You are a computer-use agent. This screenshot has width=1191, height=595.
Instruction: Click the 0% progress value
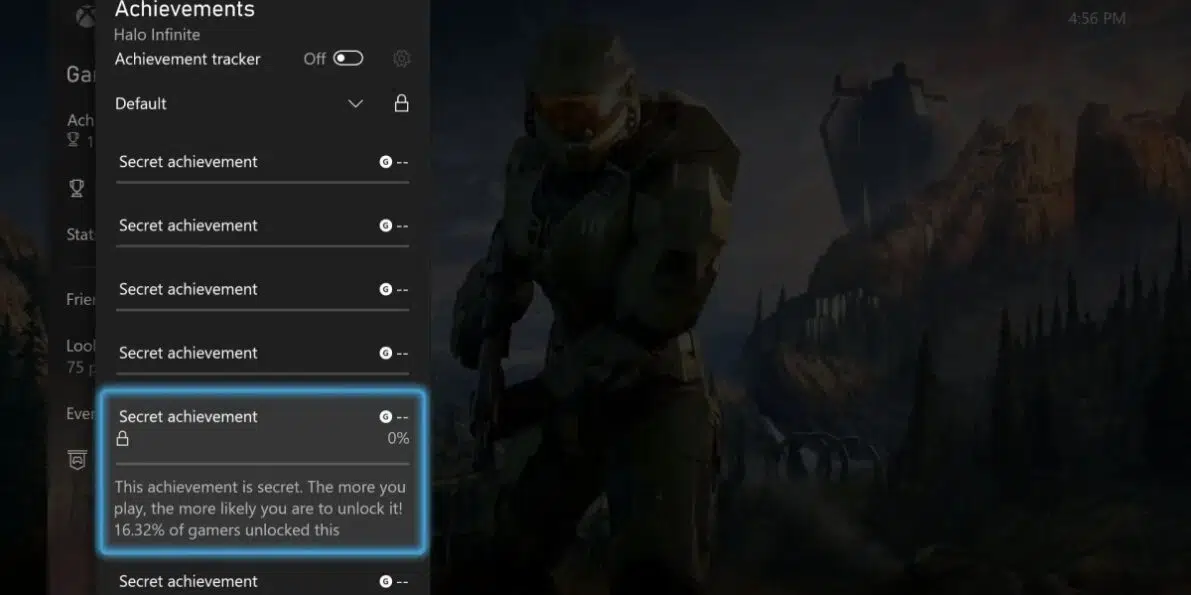click(x=398, y=438)
